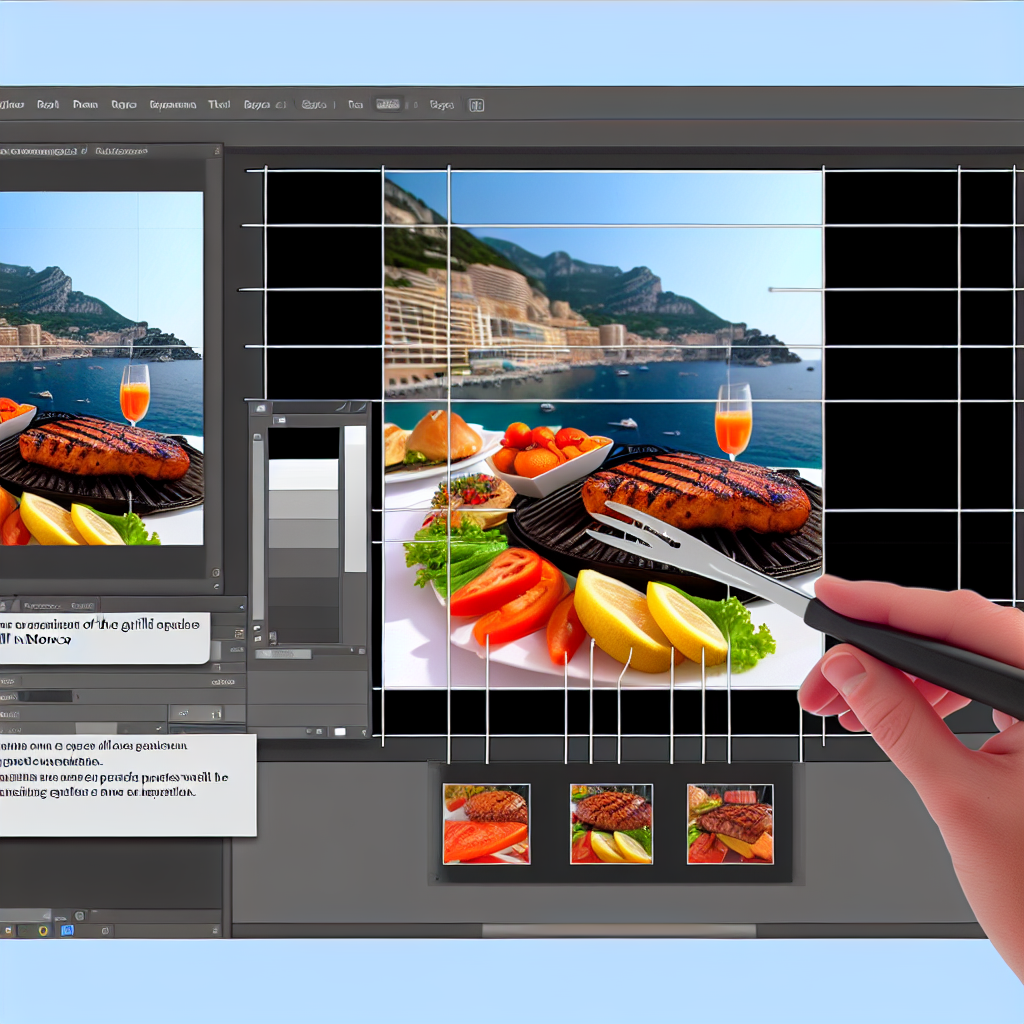Image resolution: width=1024 pixels, height=1024 pixels.
Task: Toggle the checkbox icon right of the upper tooltip
Action: pyautogui.click(x=239, y=633)
